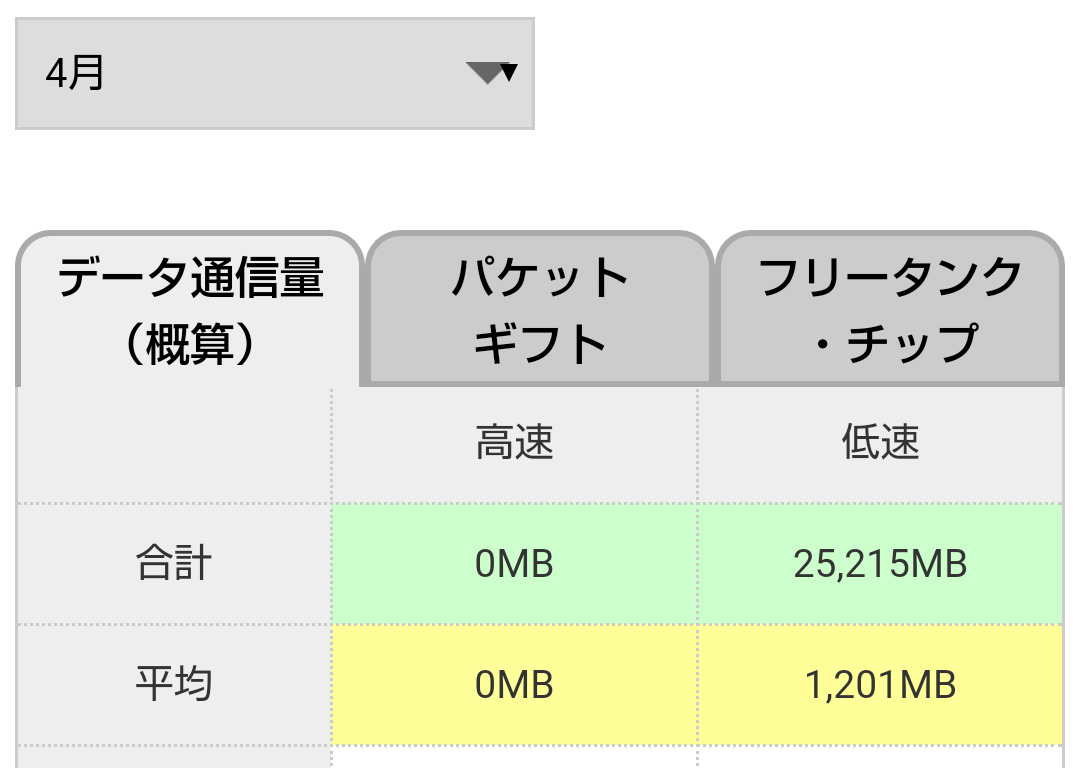Select the 合計 row label

pos(174,564)
